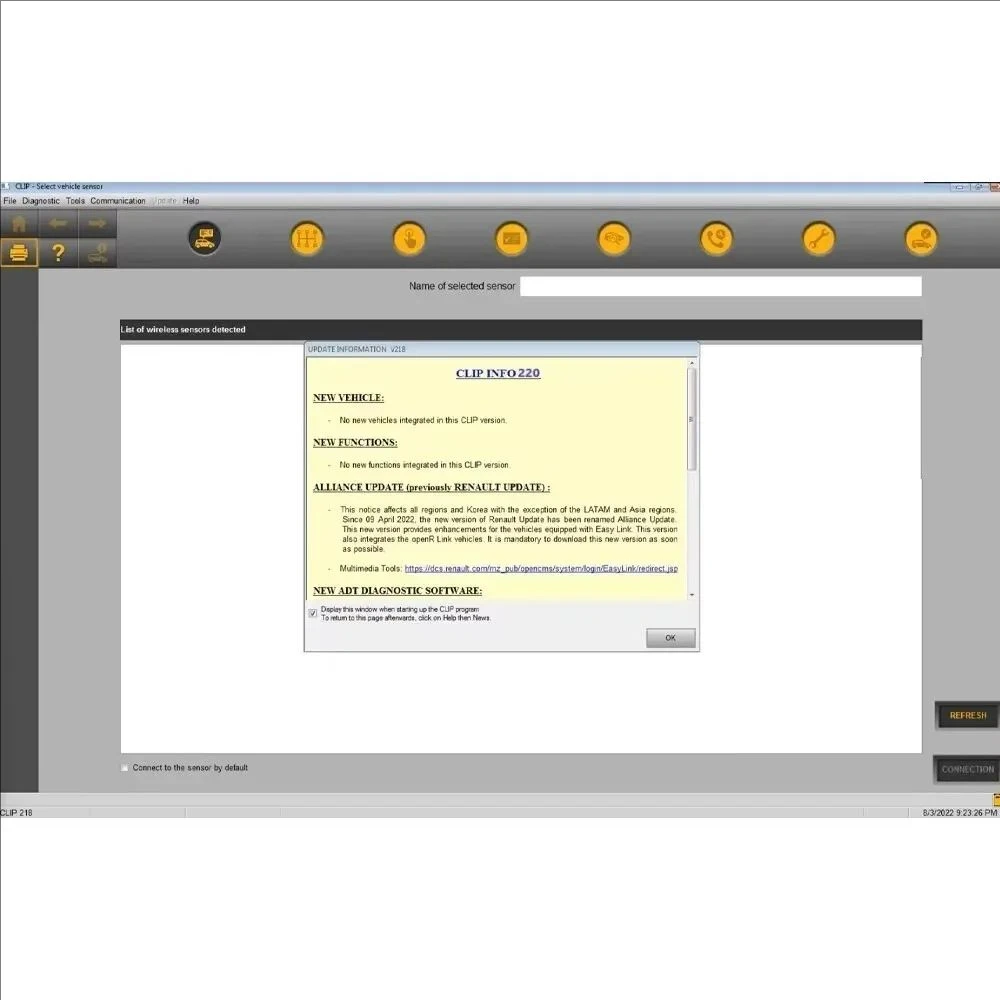Open the phone call support icon

(716, 239)
